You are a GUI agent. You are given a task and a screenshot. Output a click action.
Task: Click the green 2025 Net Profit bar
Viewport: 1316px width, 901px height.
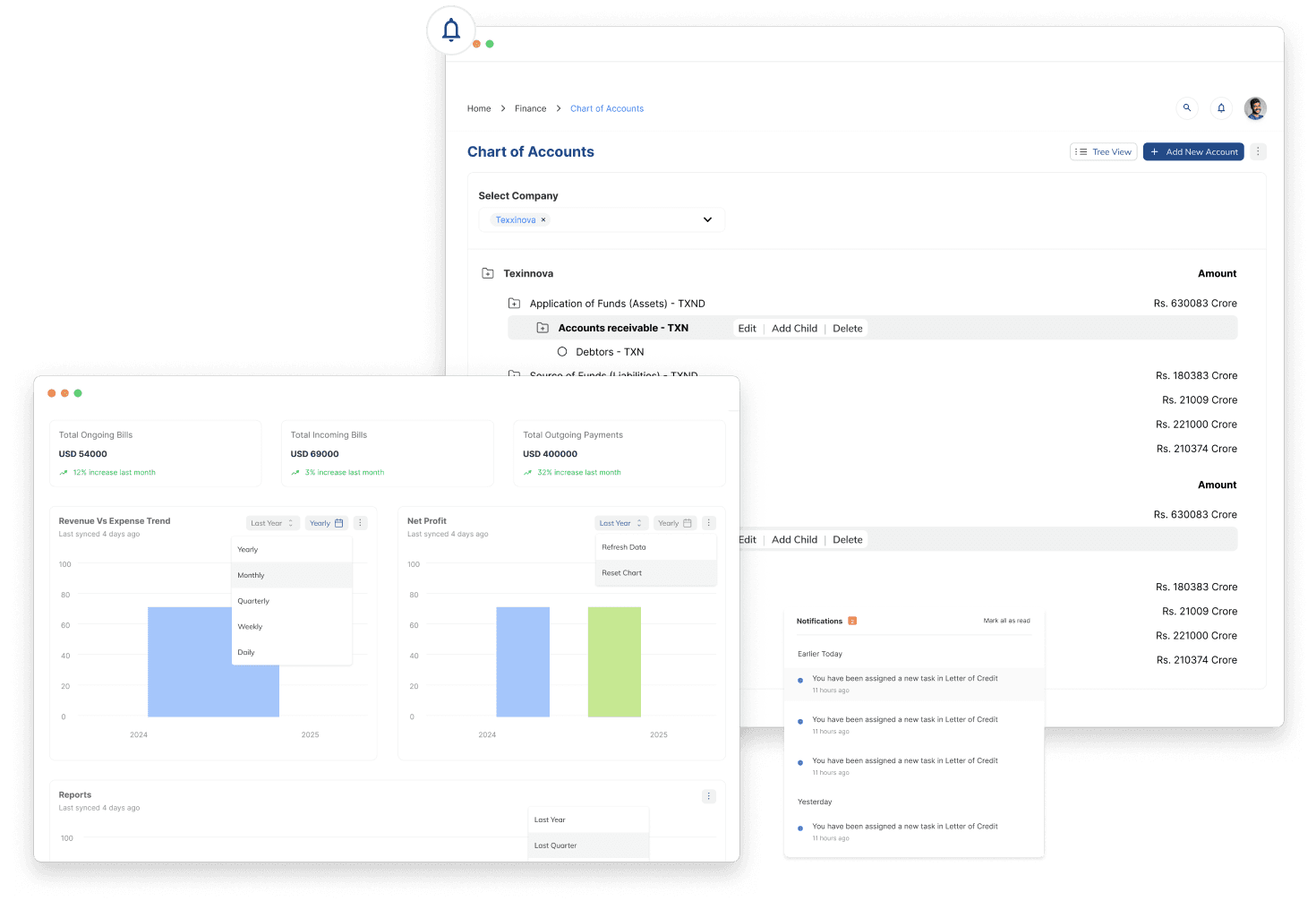(x=614, y=662)
